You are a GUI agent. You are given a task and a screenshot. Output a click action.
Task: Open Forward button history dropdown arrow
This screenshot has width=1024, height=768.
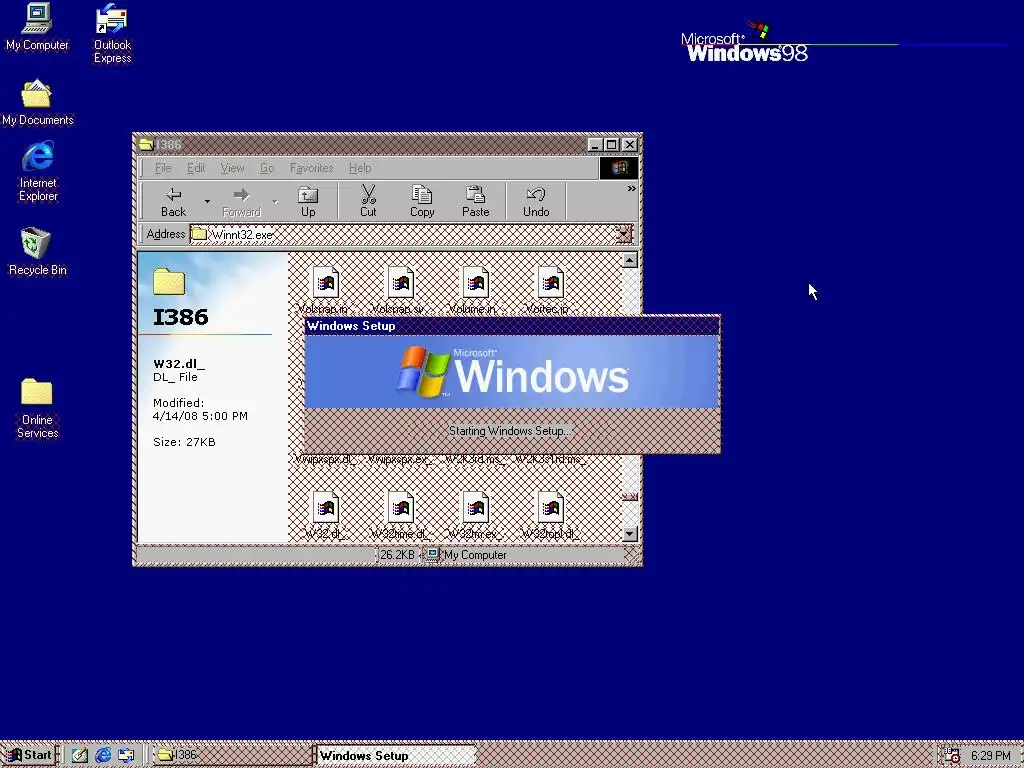[x=275, y=202]
